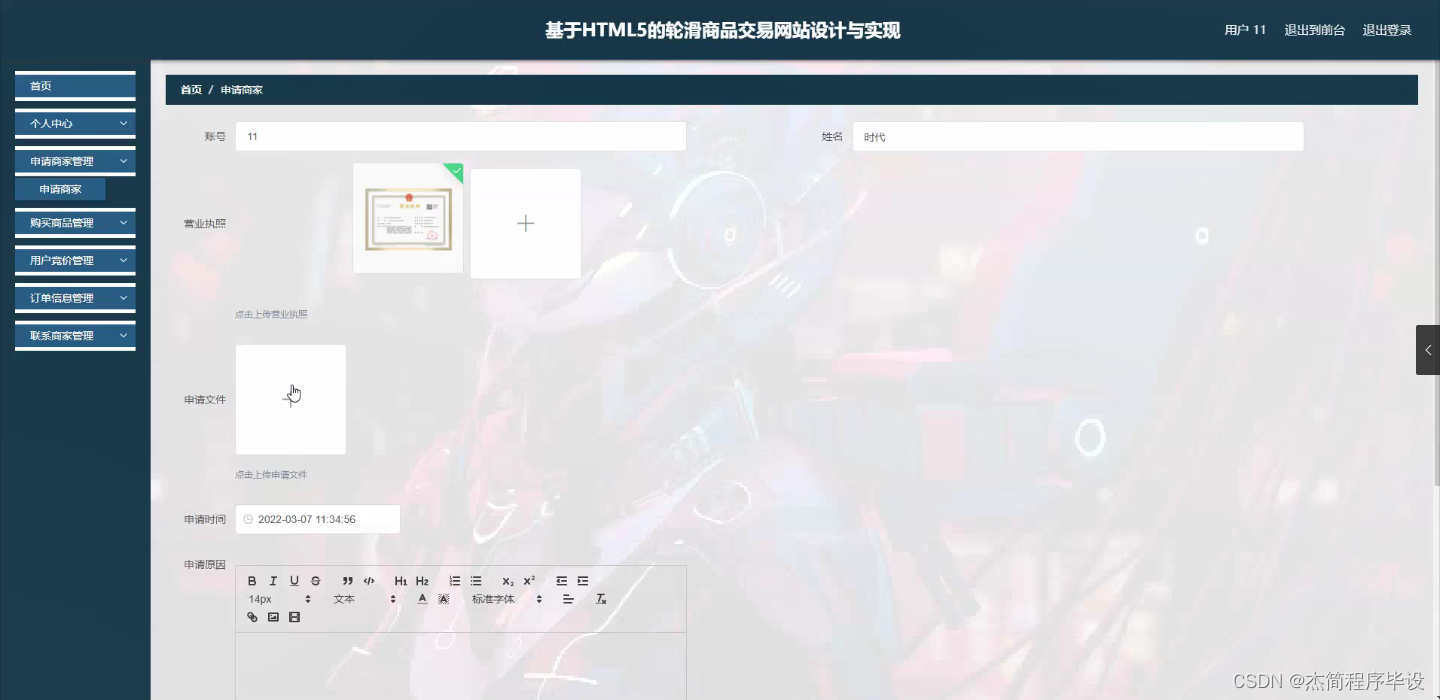
Task: Expand the 个人中心 sidebar section
Action: coord(74,123)
